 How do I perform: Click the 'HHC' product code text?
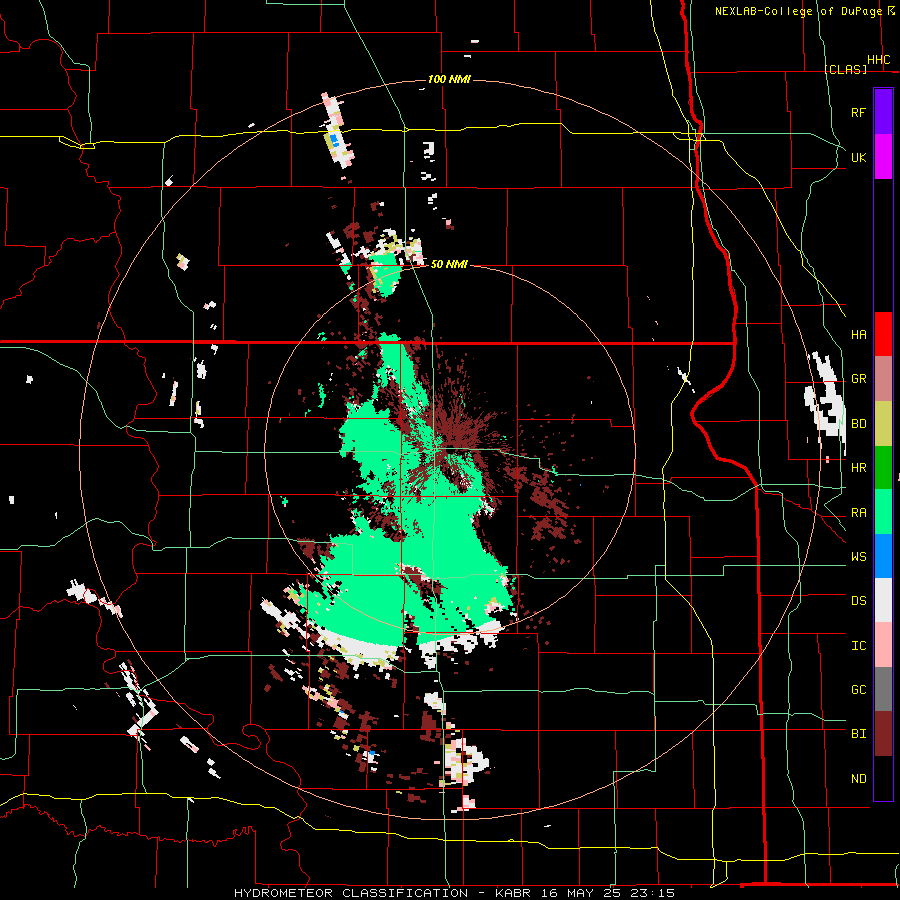(x=878, y=60)
